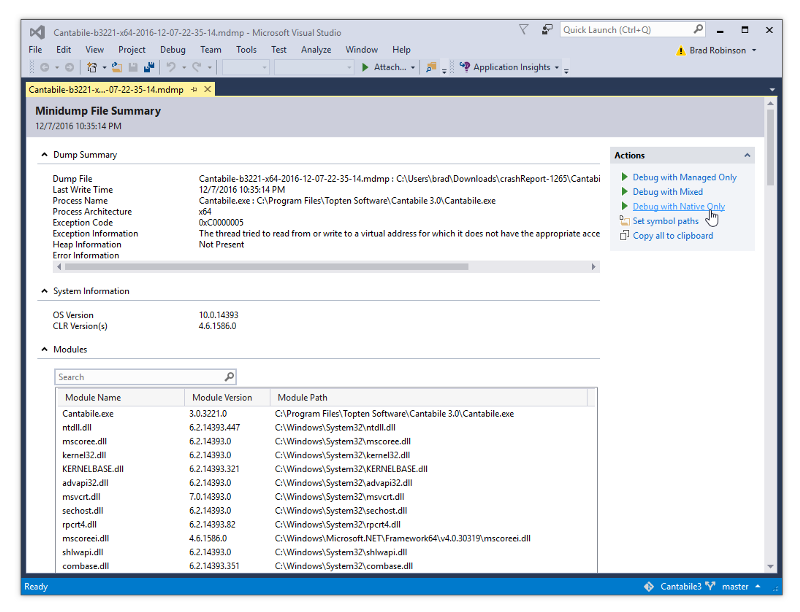Click the Dump Summary horizontal scrollbar thumb

266,267
